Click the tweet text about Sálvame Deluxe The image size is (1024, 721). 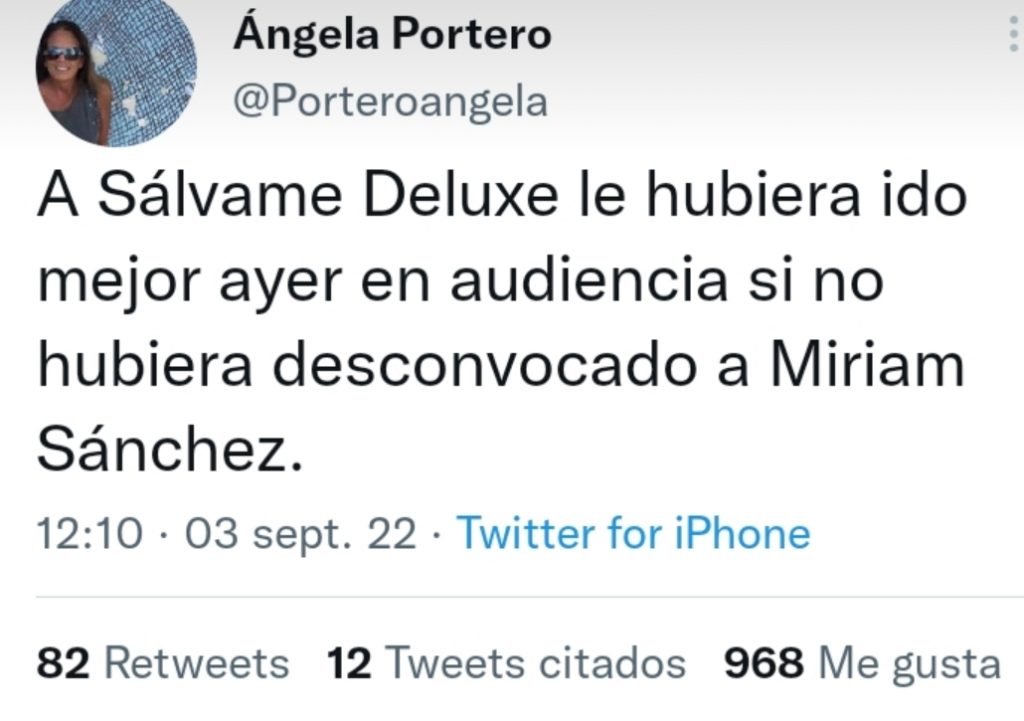point(502,323)
